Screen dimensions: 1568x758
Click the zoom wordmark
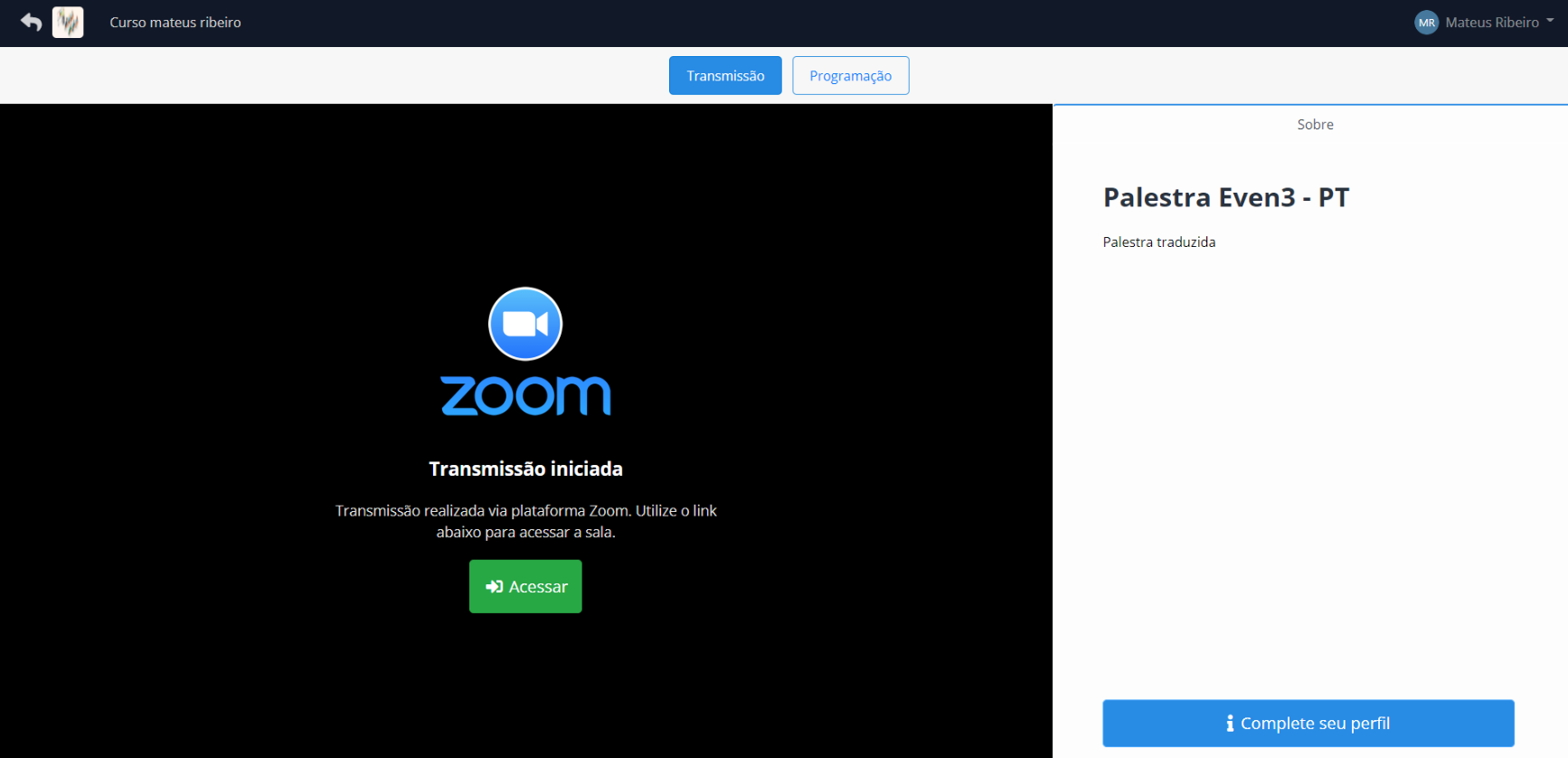point(525,395)
